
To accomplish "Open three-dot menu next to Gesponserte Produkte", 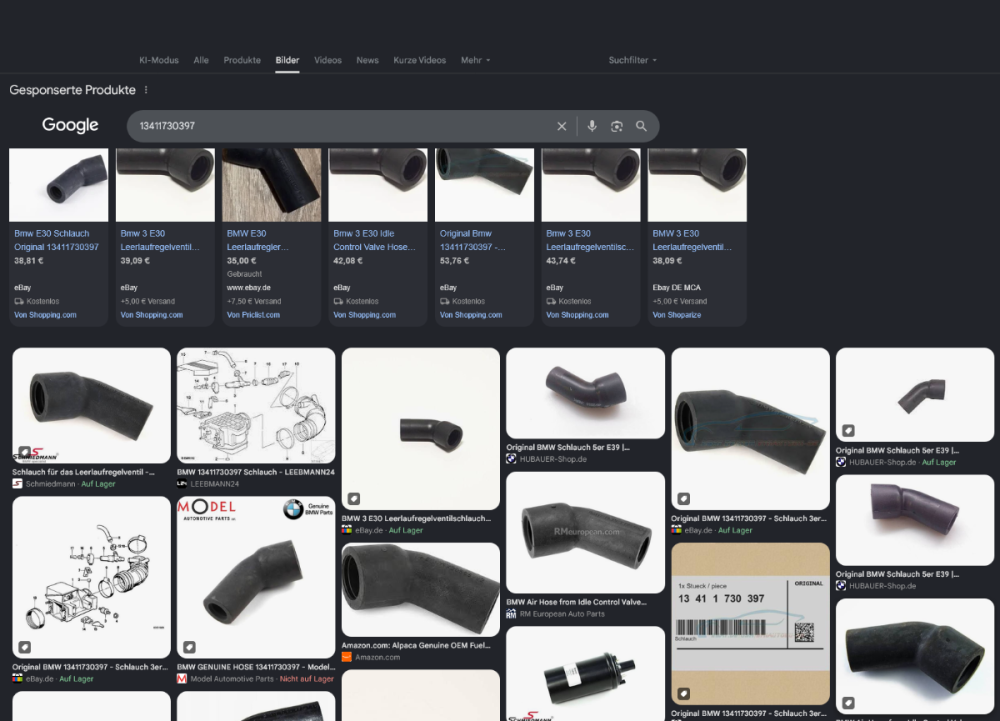I will (x=146, y=90).
